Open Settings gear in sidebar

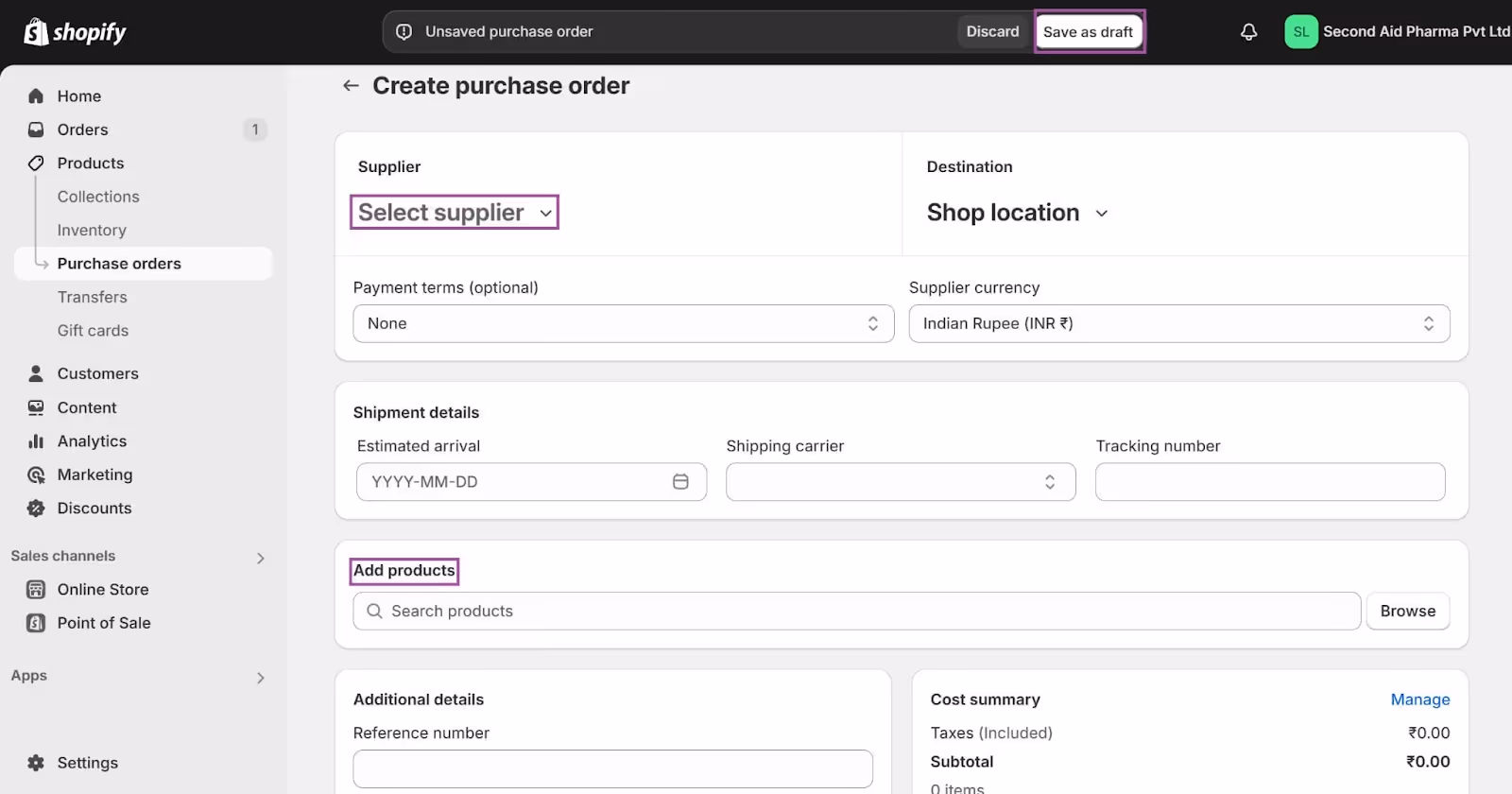[x=36, y=763]
